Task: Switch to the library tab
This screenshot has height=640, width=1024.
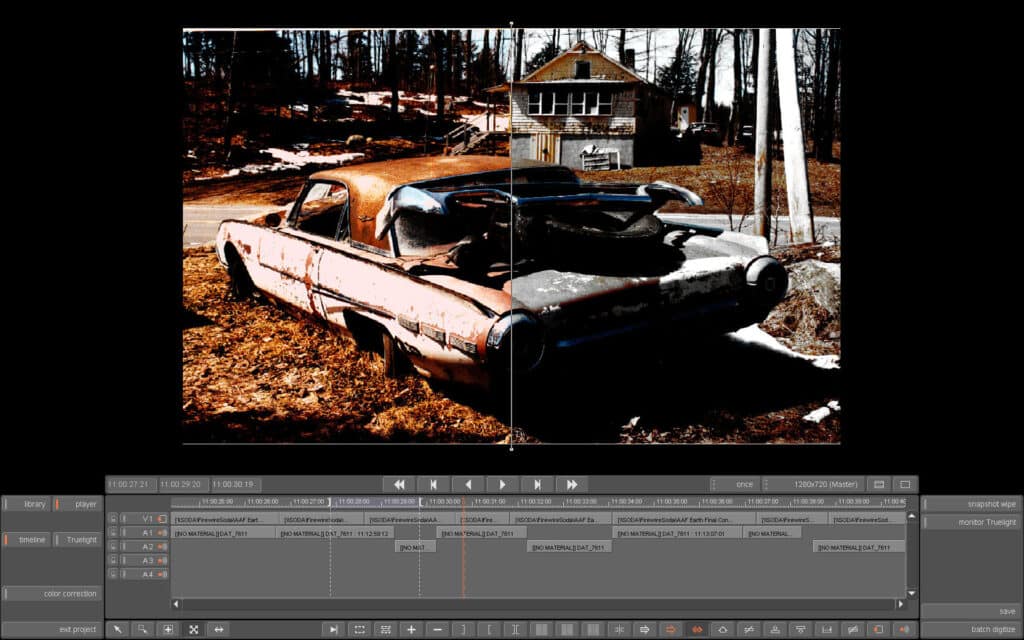Action: (x=27, y=504)
